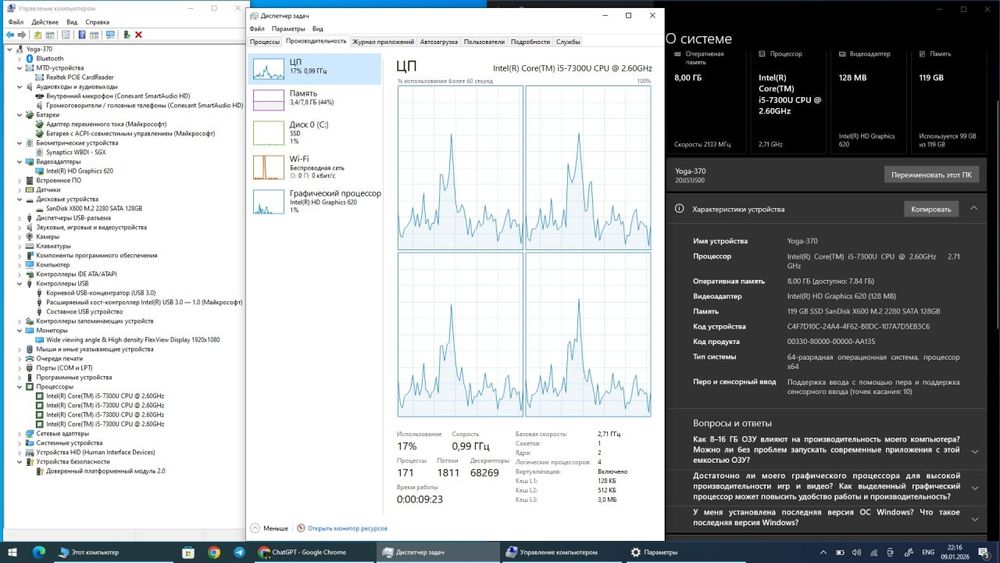
Task: Select the Память memory sidebar entry
Action: coord(315,98)
